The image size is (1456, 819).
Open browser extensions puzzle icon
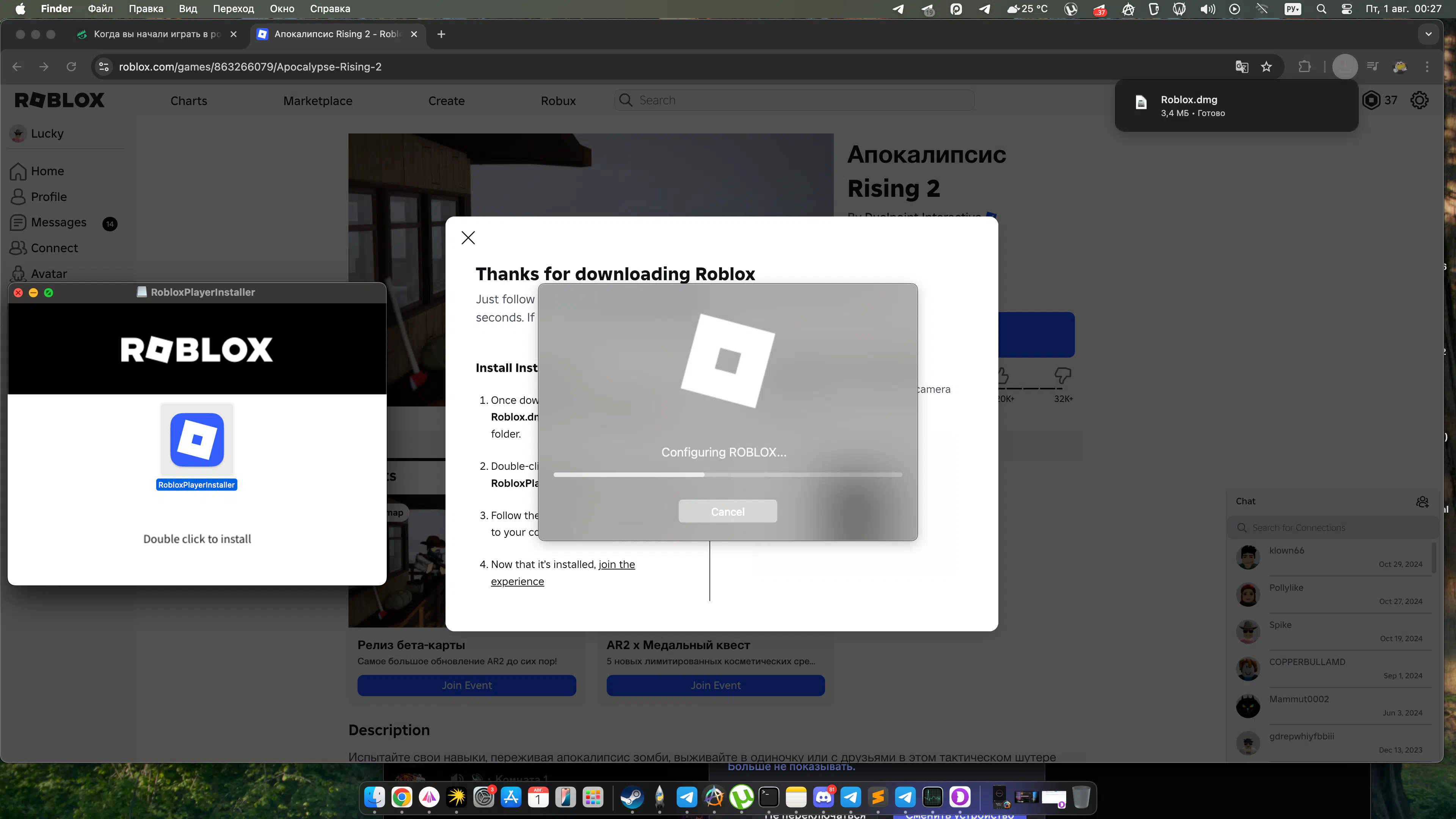(x=1304, y=67)
